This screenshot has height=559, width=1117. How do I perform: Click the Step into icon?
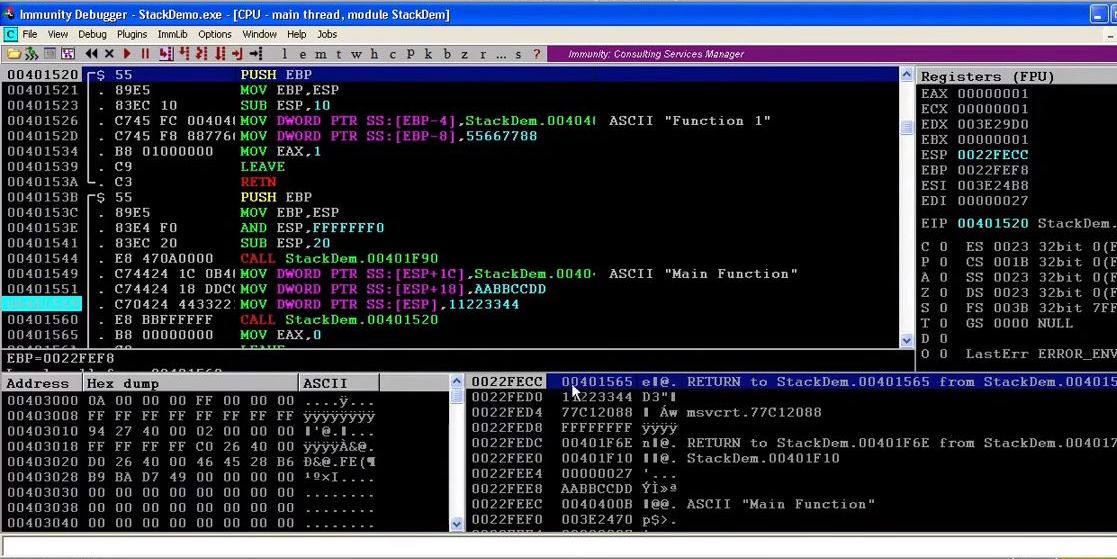click(x=166, y=53)
